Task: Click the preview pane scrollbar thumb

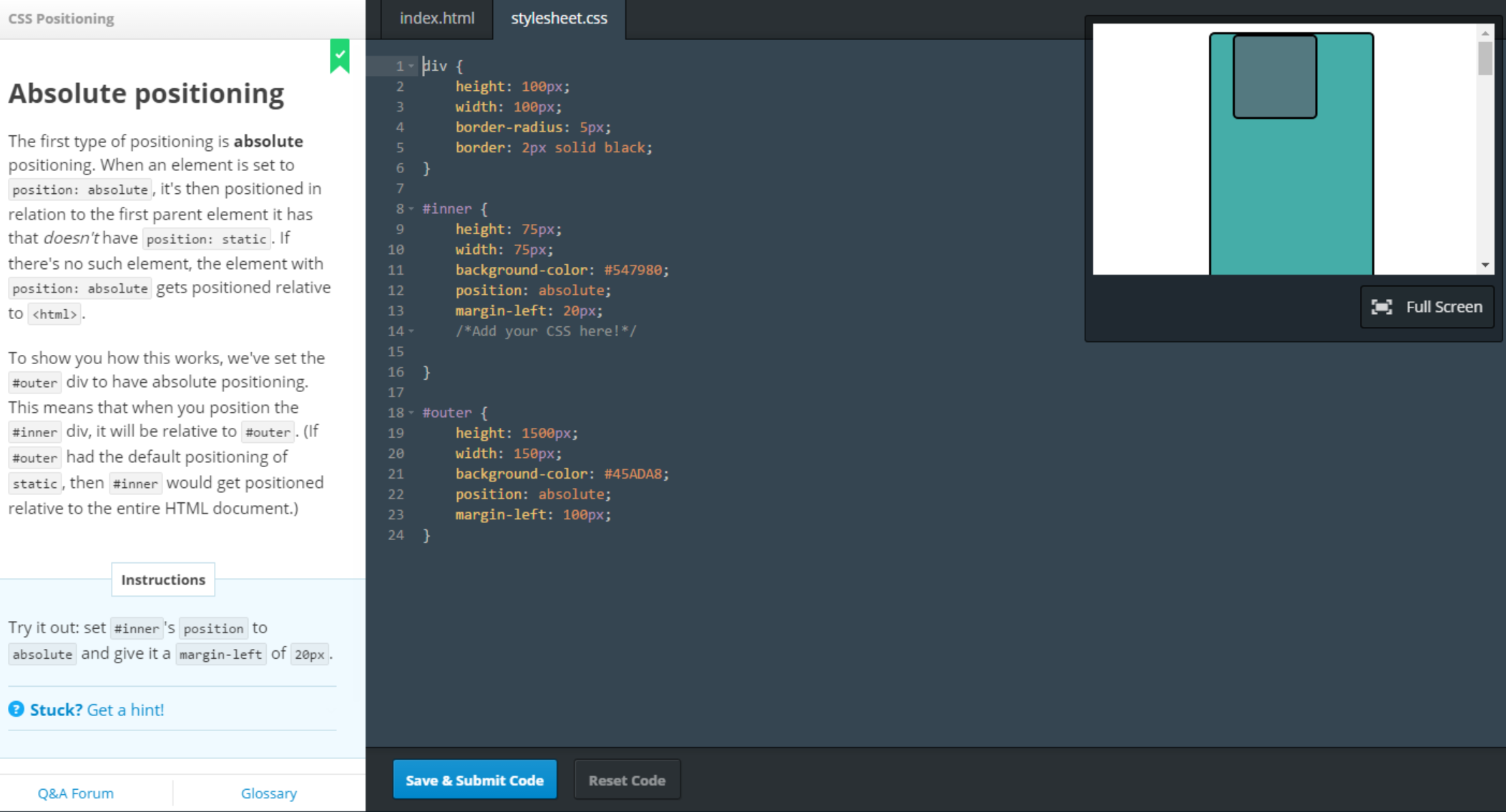Action: point(1485,58)
